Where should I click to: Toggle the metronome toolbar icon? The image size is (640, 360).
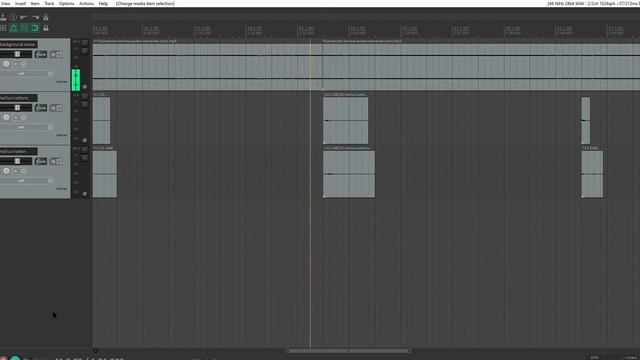pyautogui.click(x=46, y=17)
